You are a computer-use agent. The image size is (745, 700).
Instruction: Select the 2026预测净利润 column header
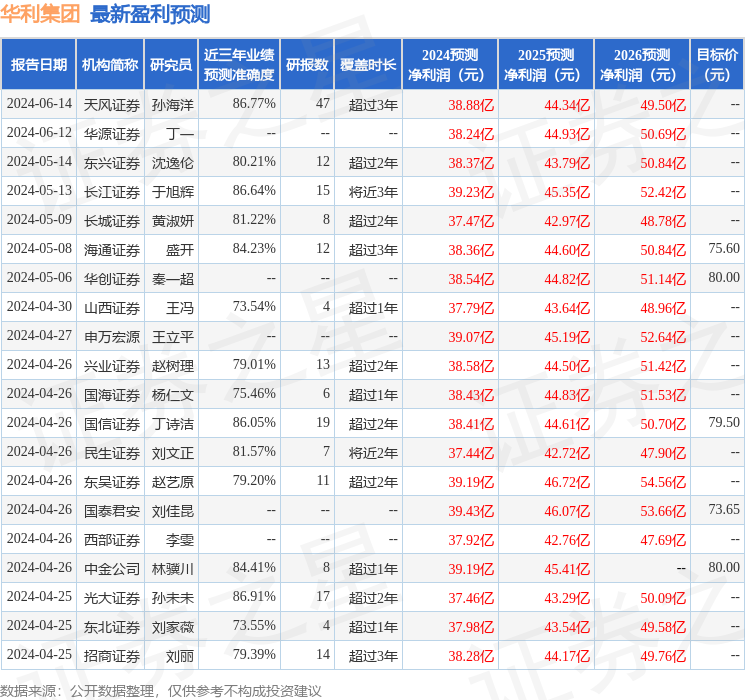coord(641,65)
